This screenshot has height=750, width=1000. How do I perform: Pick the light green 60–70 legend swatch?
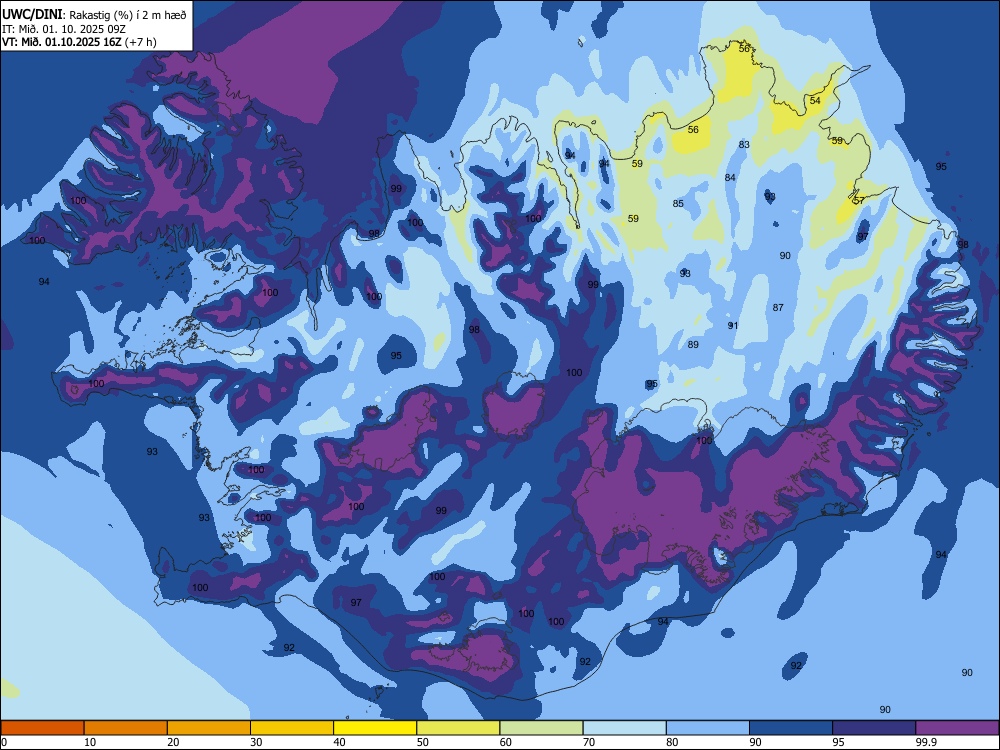[x=541, y=728]
